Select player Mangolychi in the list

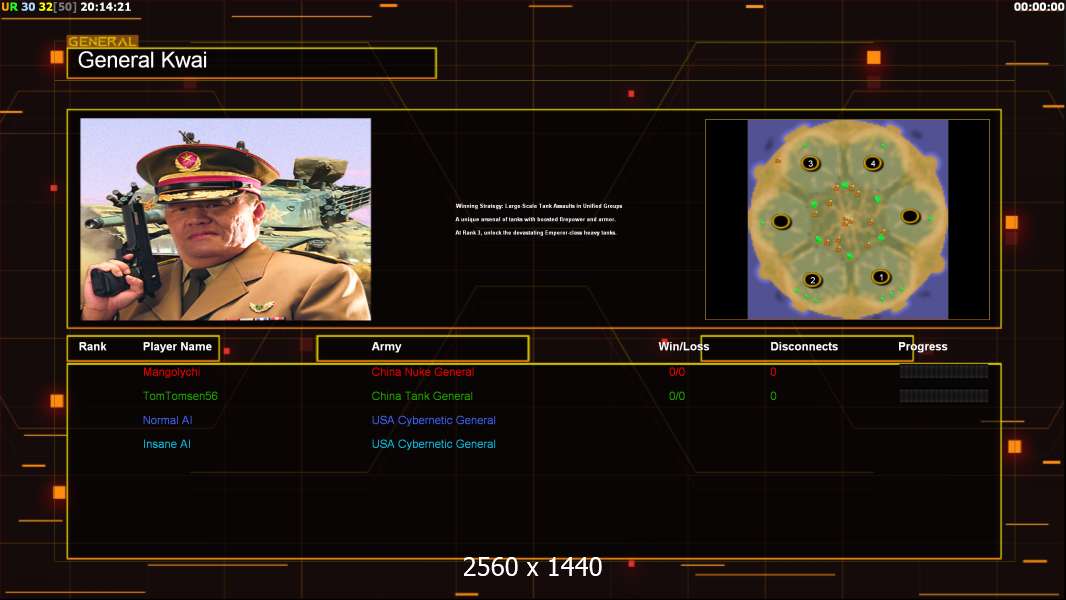[x=171, y=372]
